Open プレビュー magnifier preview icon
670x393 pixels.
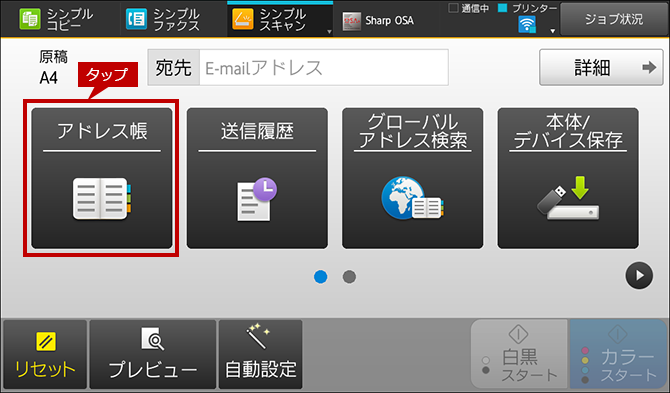[153, 339]
